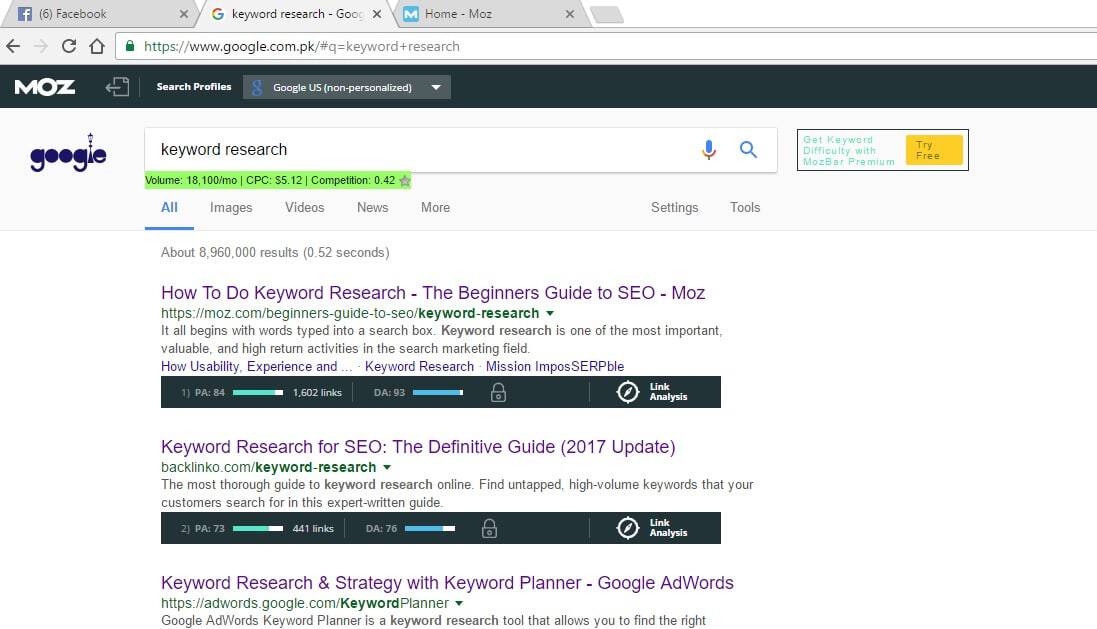Click compass Link Analysis icon for Moz result
1097x629 pixels.
click(628, 392)
